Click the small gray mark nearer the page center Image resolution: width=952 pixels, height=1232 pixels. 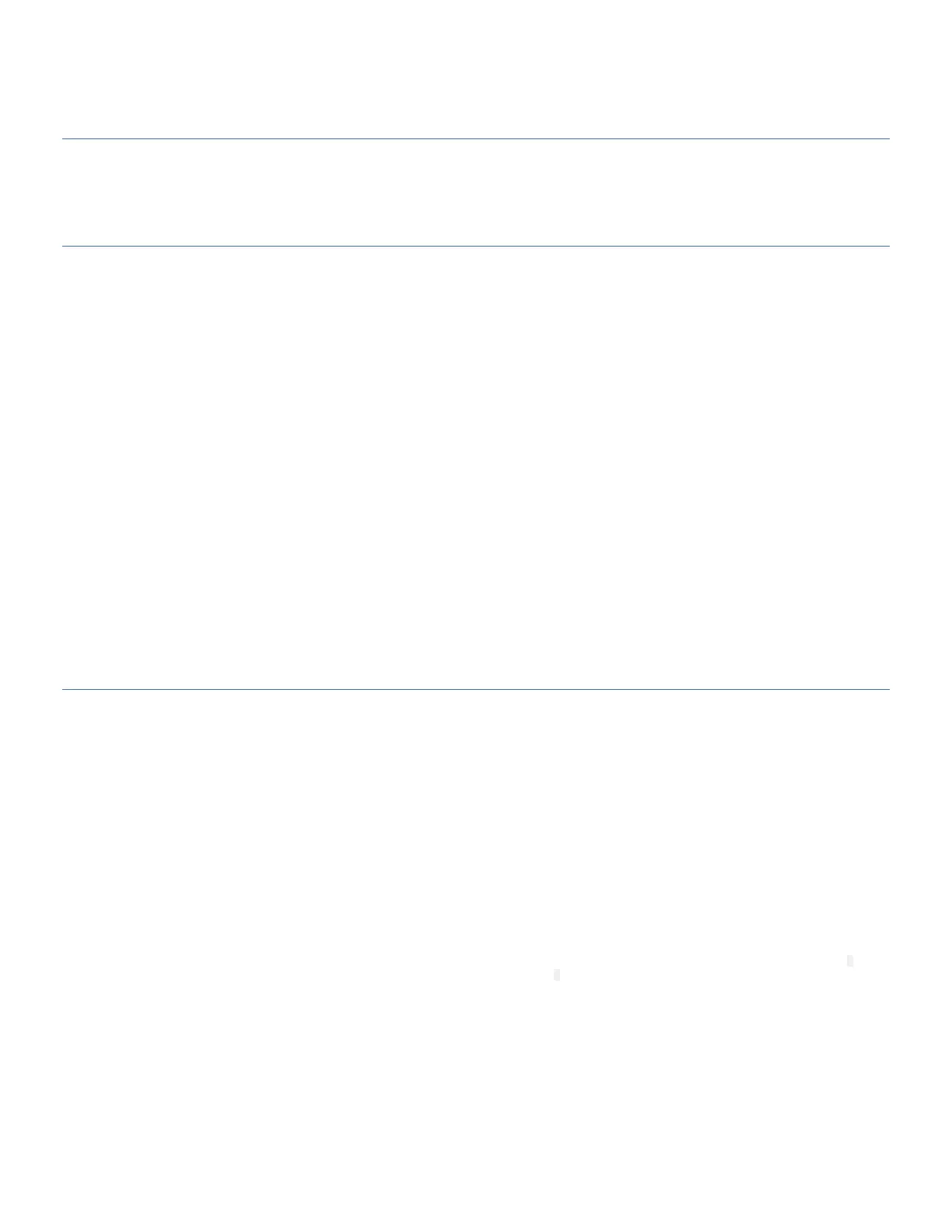(x=557, y=975)
